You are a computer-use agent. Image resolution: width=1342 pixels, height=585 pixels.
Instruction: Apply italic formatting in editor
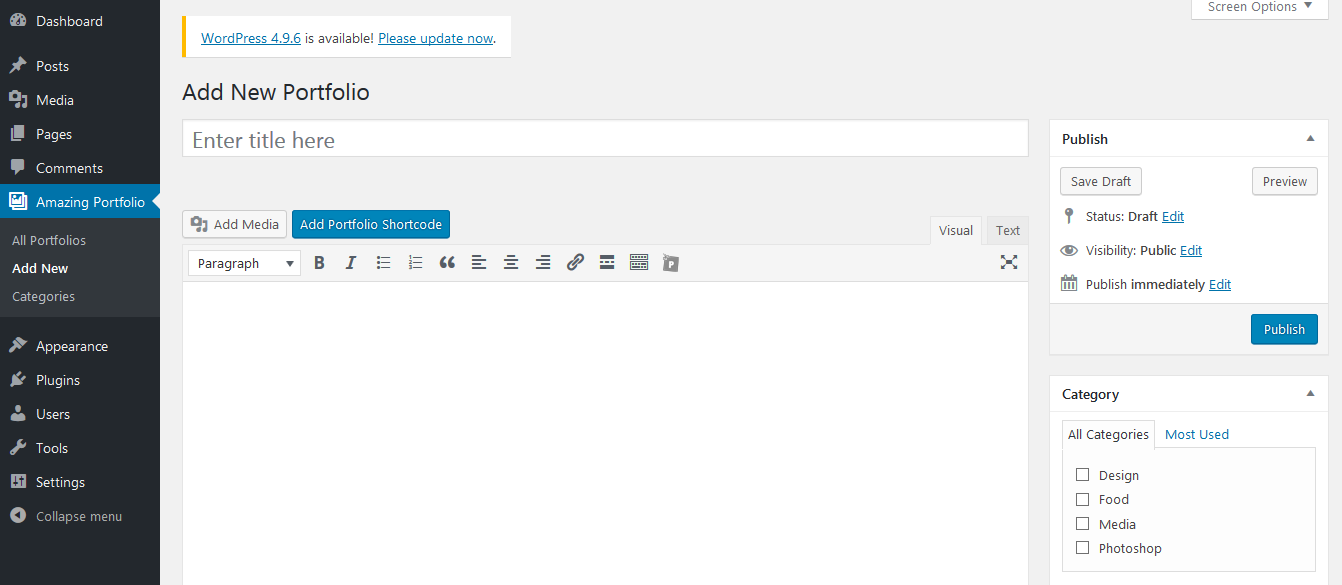coord(351,263)
